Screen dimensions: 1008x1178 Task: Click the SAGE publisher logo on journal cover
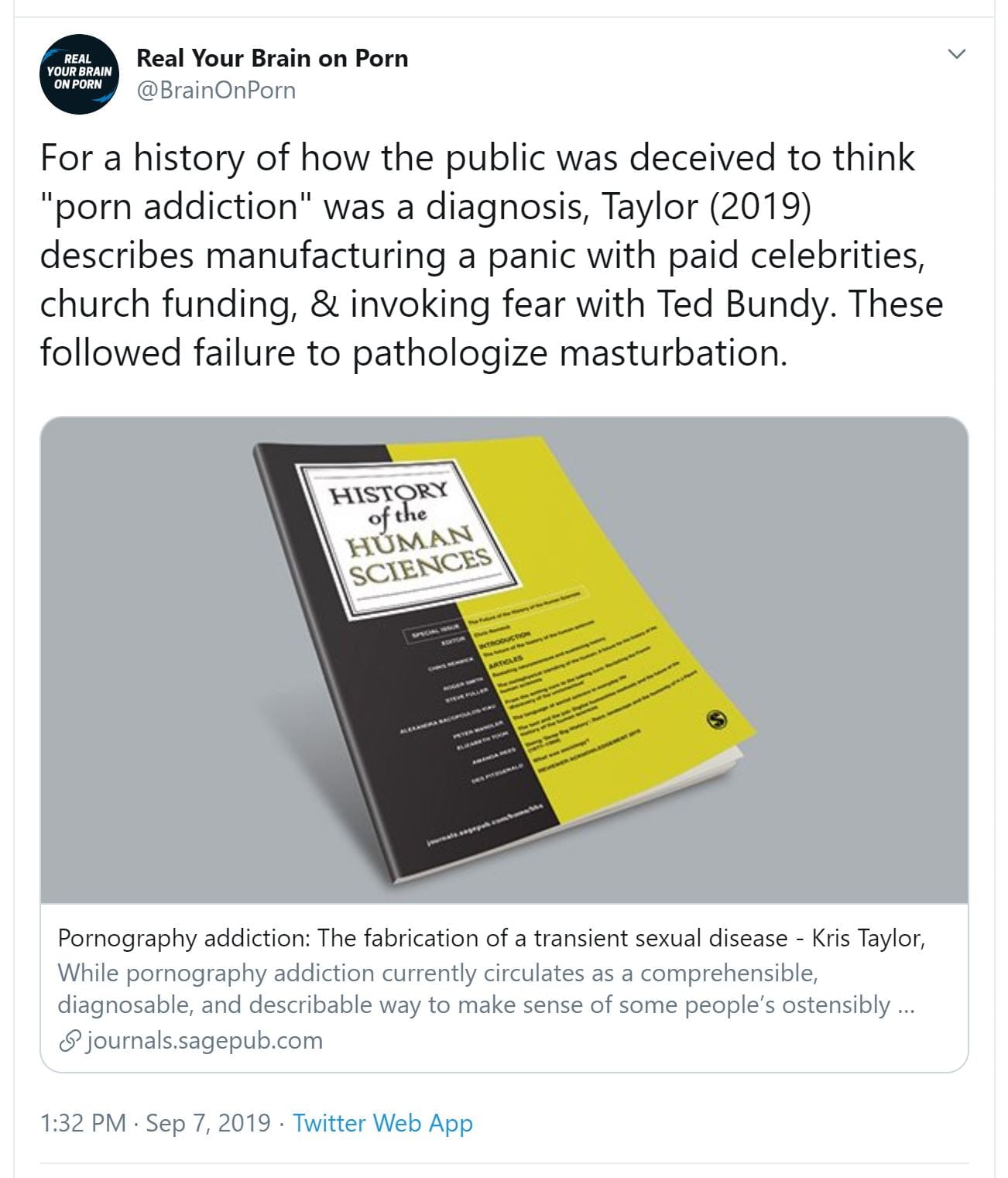point(718,721)
